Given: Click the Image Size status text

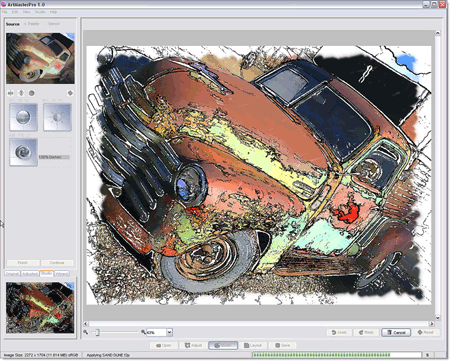Looking at the screenshot, I should point(42,355).
